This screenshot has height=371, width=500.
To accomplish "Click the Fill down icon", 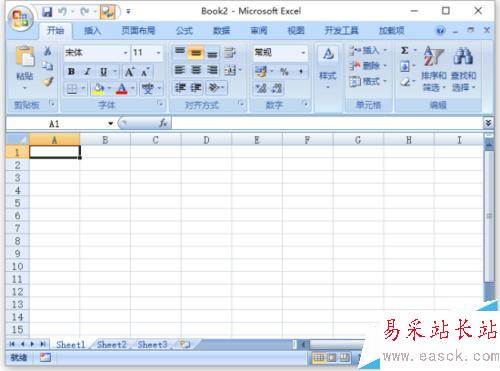I will [405, 66].
